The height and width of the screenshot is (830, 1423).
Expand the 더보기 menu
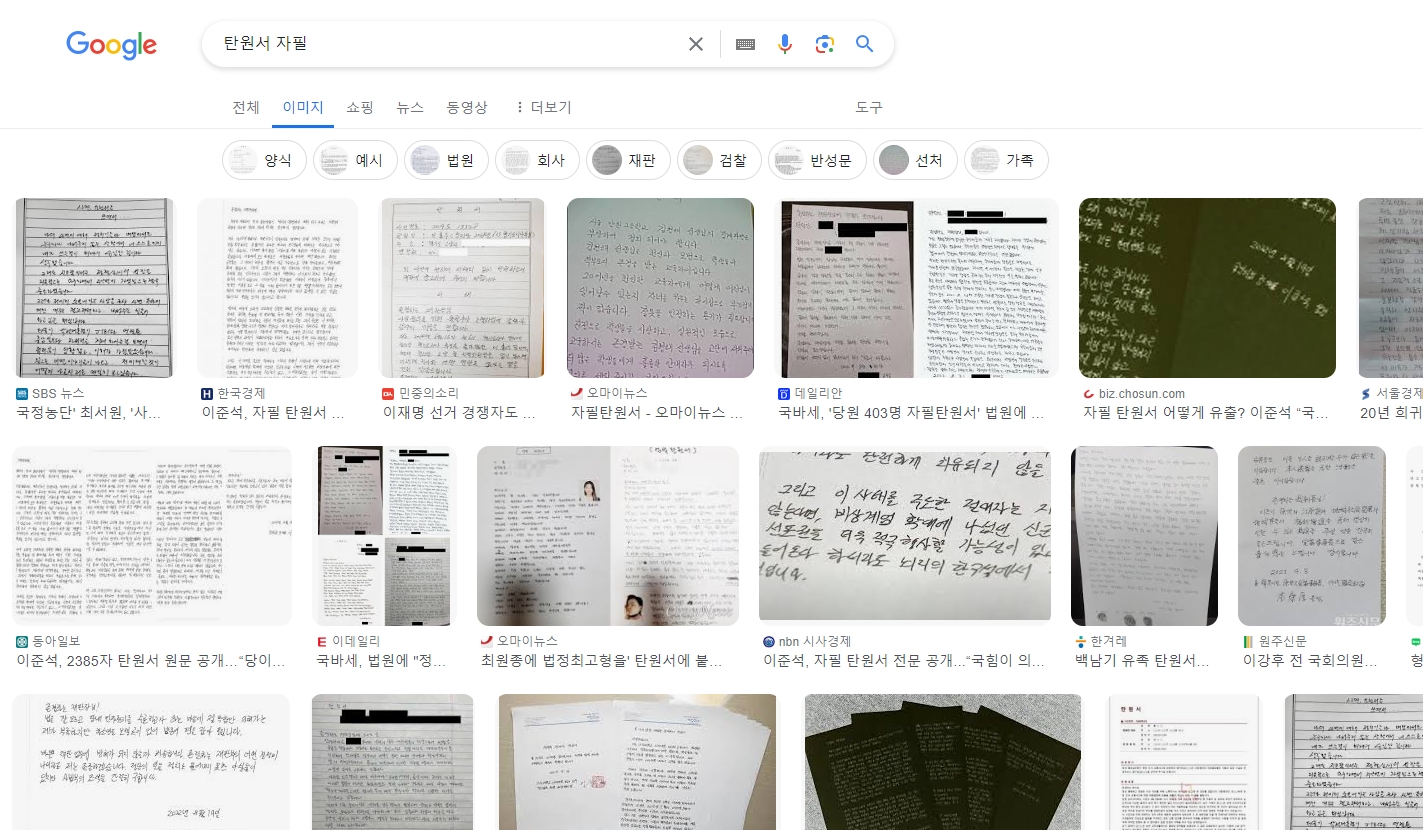tap(543, 107)
